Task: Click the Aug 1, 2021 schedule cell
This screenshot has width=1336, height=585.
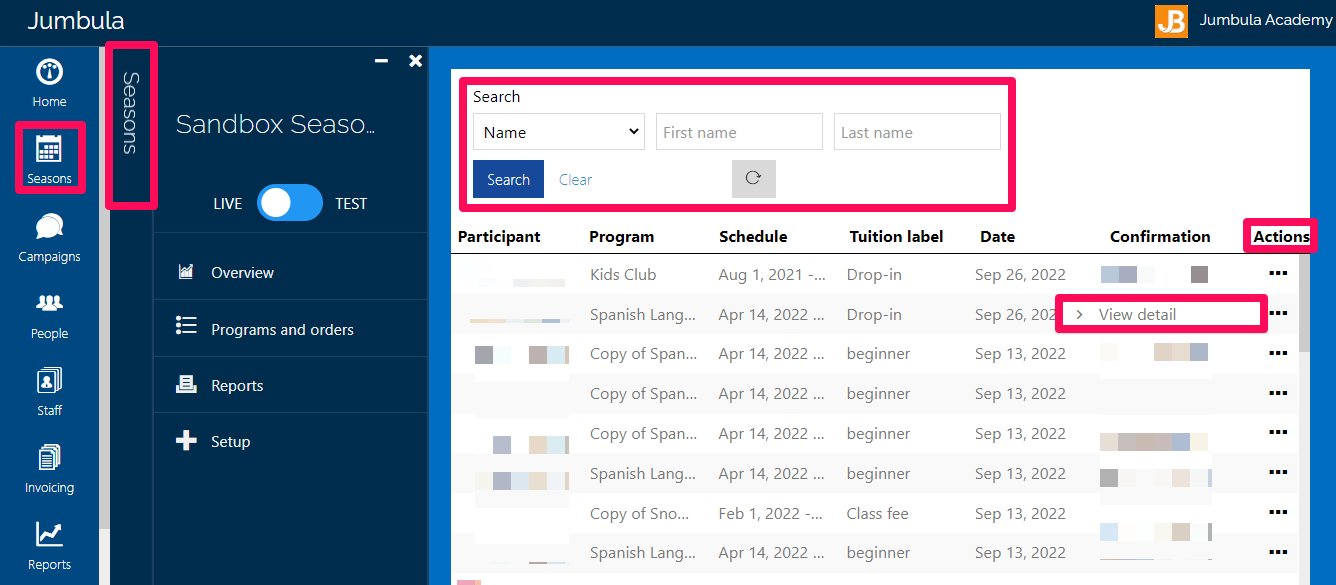Action: (x=772, y=274)
